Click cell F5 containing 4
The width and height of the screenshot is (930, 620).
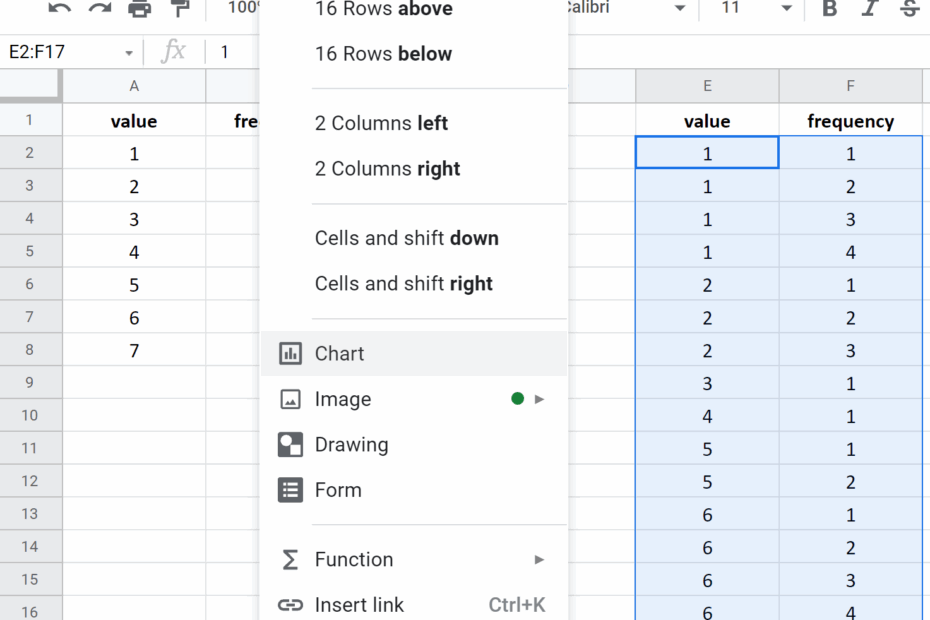[x=851, y=252]
